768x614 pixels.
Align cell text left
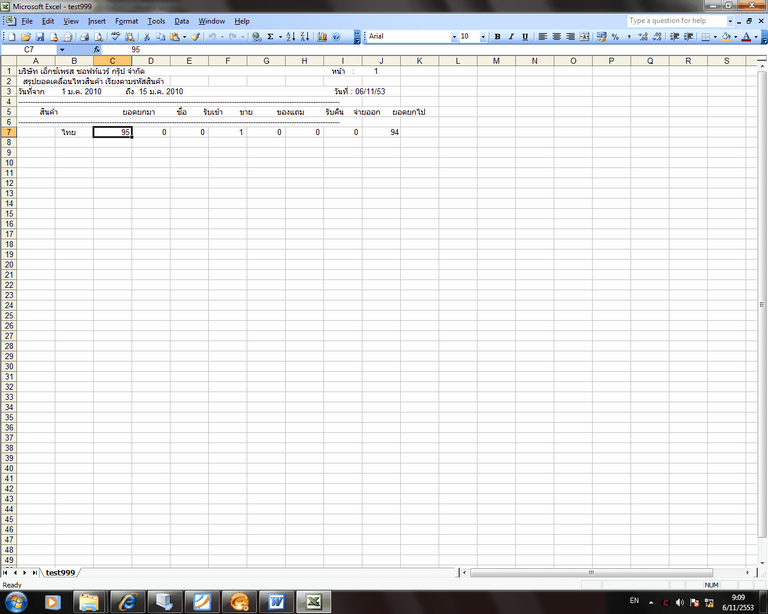[543, 37]
